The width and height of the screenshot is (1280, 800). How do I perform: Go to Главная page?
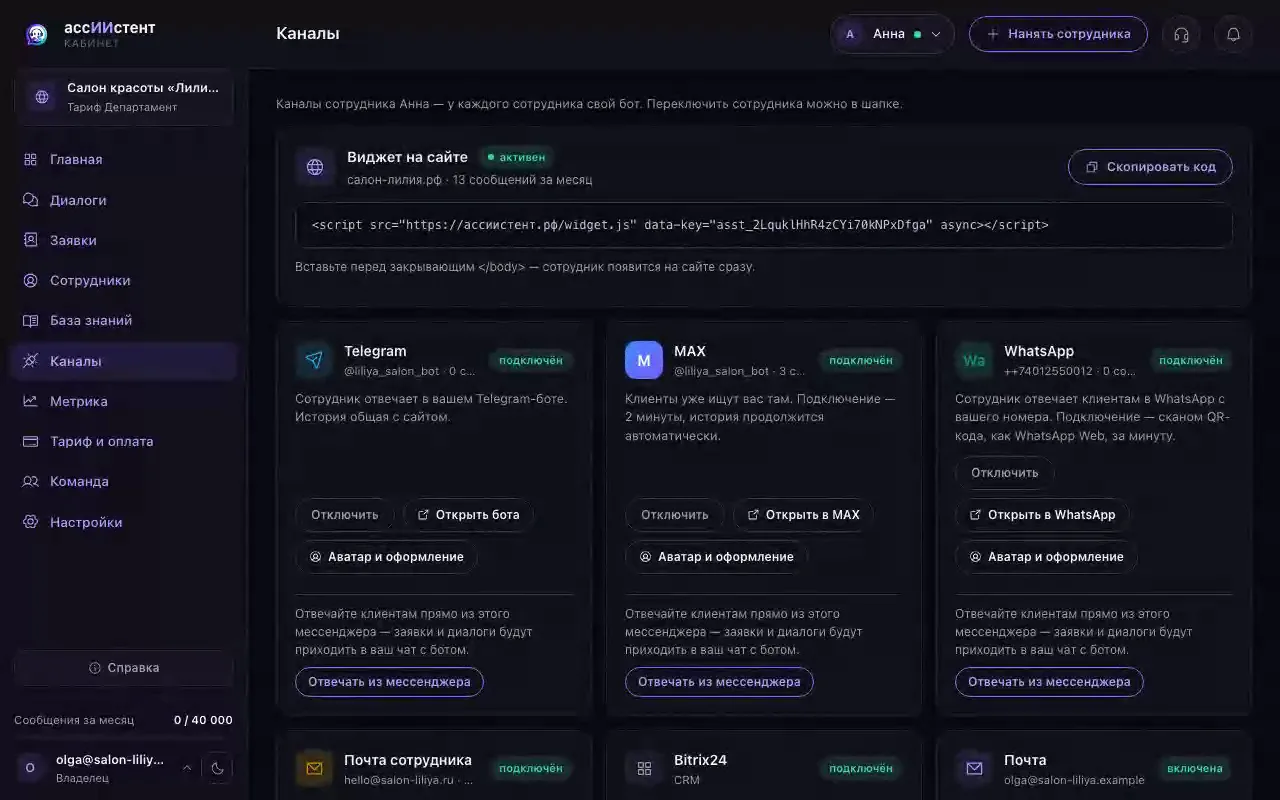coord(124,159)
